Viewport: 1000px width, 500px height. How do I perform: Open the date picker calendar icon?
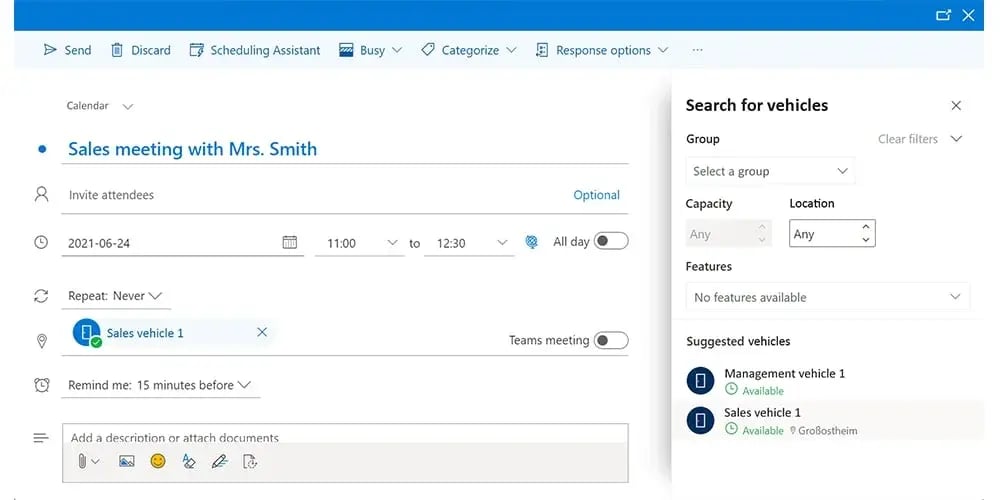pos(290,242)
